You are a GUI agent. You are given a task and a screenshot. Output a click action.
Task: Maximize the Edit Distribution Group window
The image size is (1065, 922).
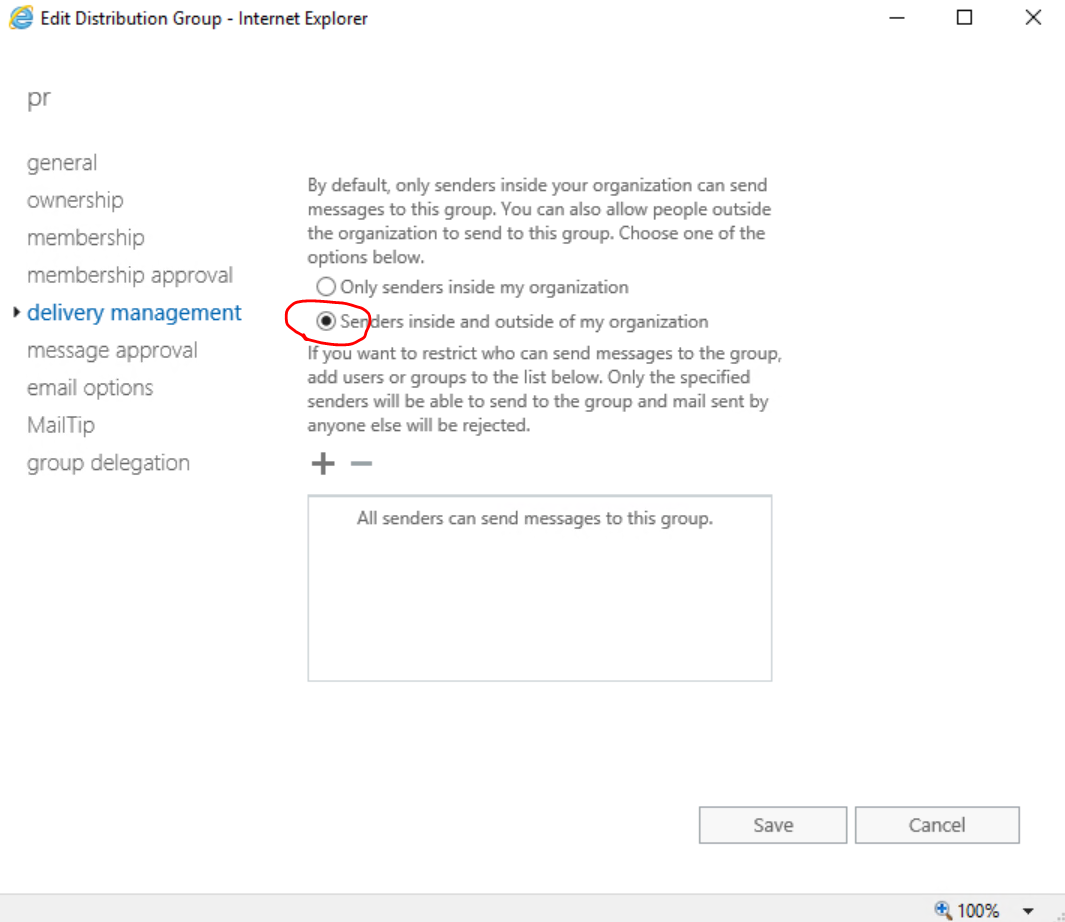click(964, 18)
